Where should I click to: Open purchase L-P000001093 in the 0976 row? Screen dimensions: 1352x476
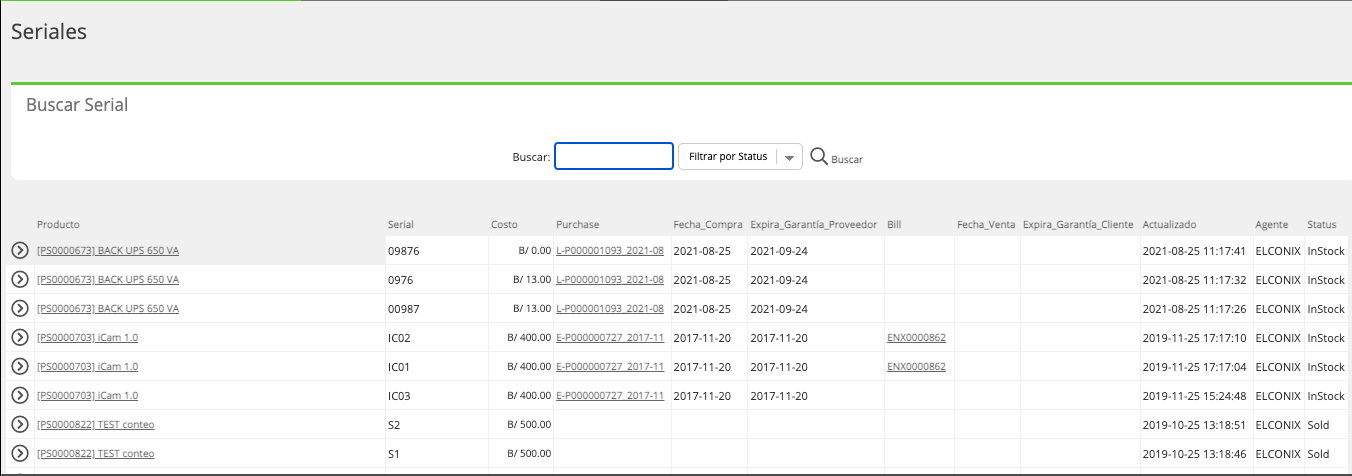point(610,280)
